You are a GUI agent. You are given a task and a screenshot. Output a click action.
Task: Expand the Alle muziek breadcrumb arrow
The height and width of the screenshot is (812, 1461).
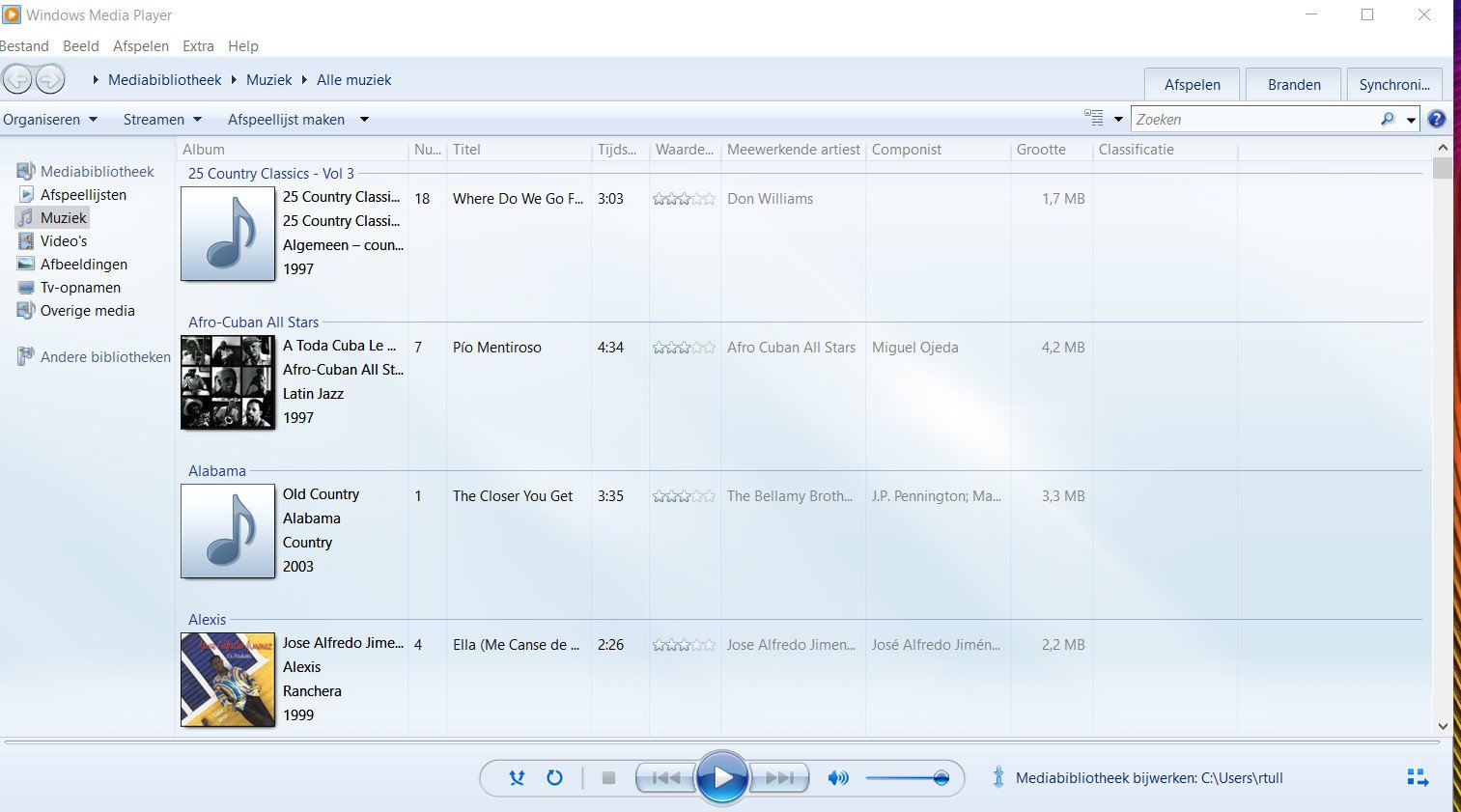pyautogui.click(x=304, y=80)
